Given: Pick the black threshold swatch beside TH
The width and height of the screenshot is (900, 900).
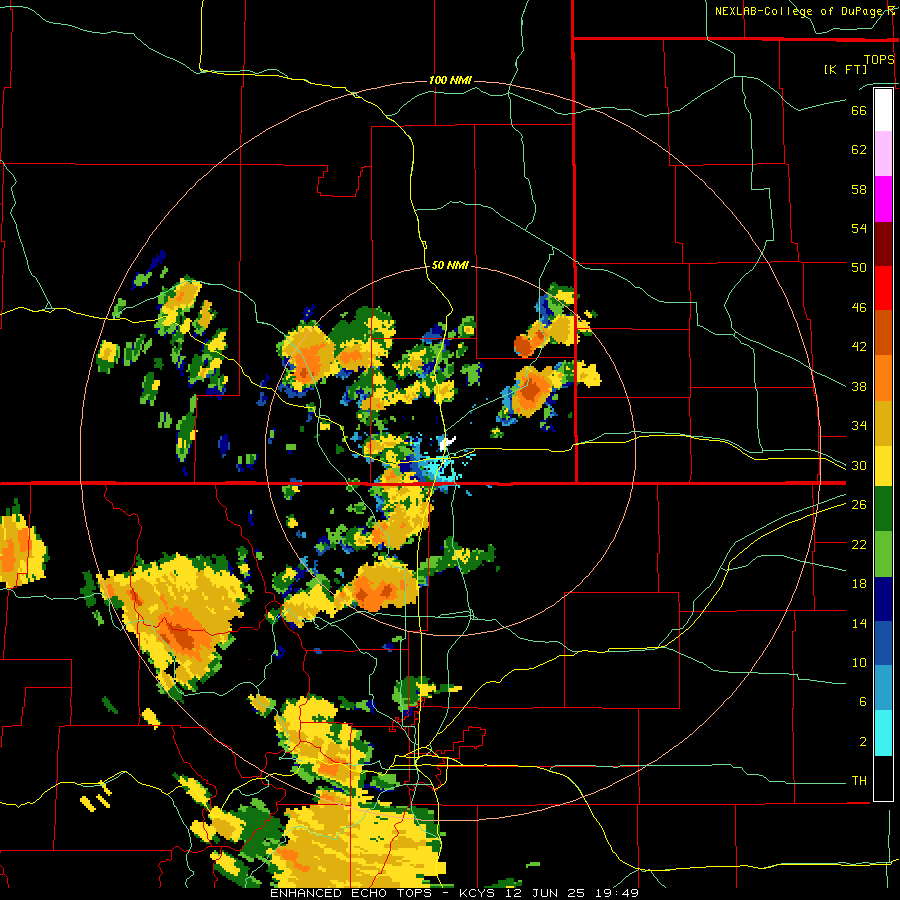Looking at the screenshot, I should tap(883, 778).
